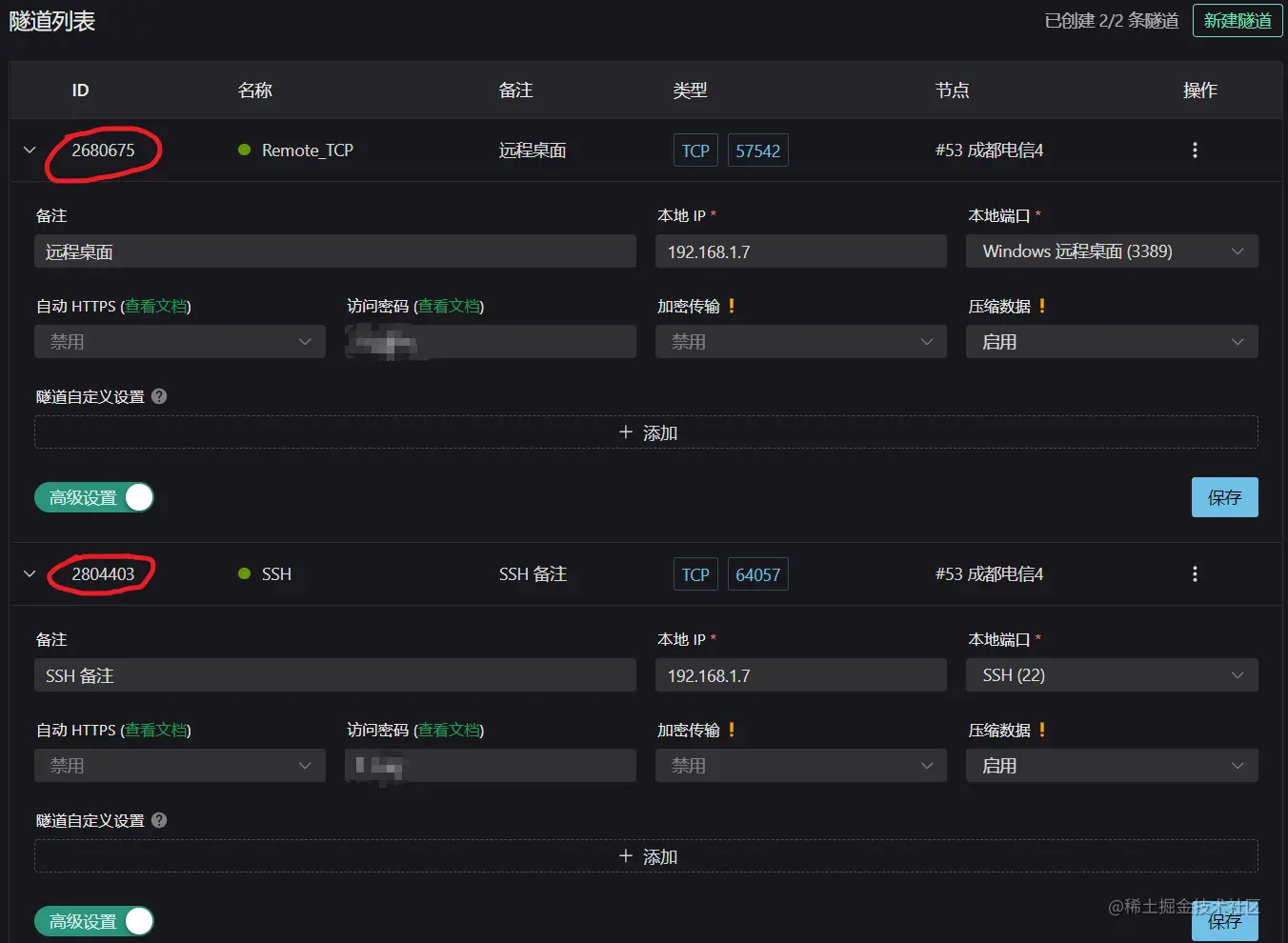
Task: Click the port tag 64057
Action: pyautogui.click(x=758, y=574)
